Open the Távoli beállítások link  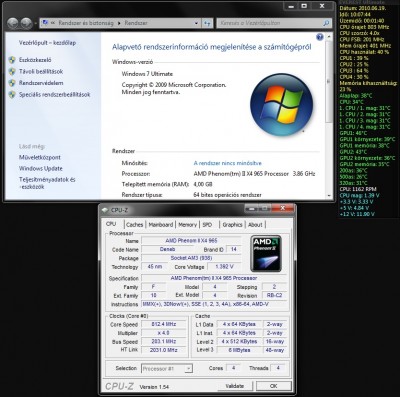point(41,71)
